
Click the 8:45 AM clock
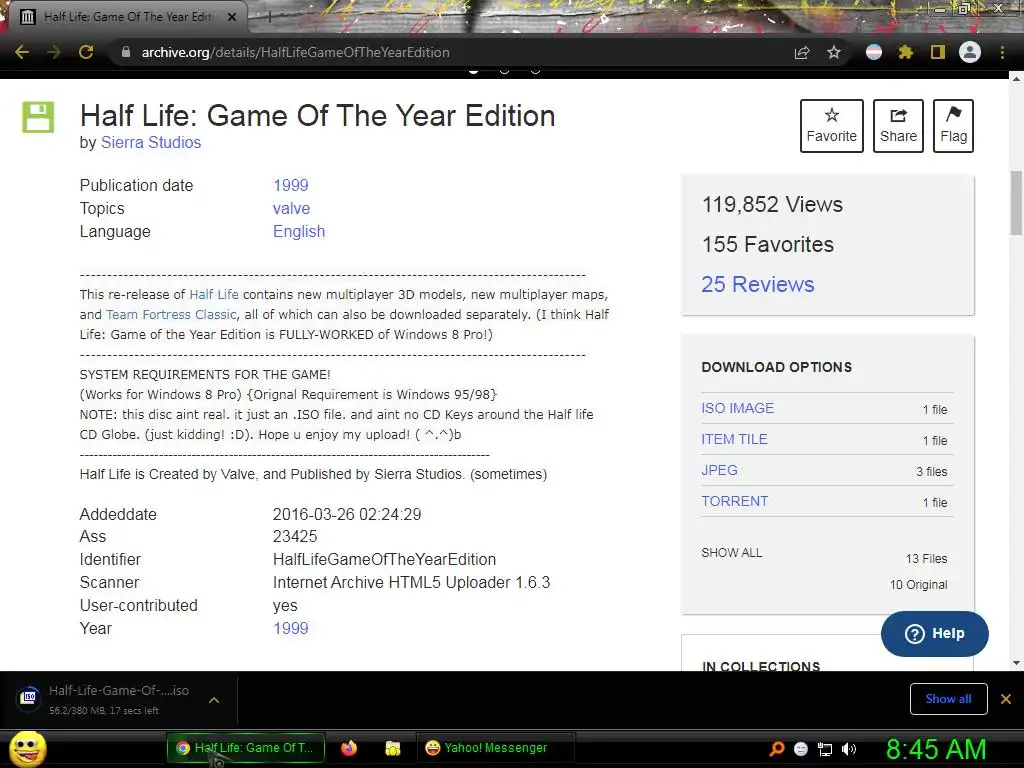click(x=936, y=749)
